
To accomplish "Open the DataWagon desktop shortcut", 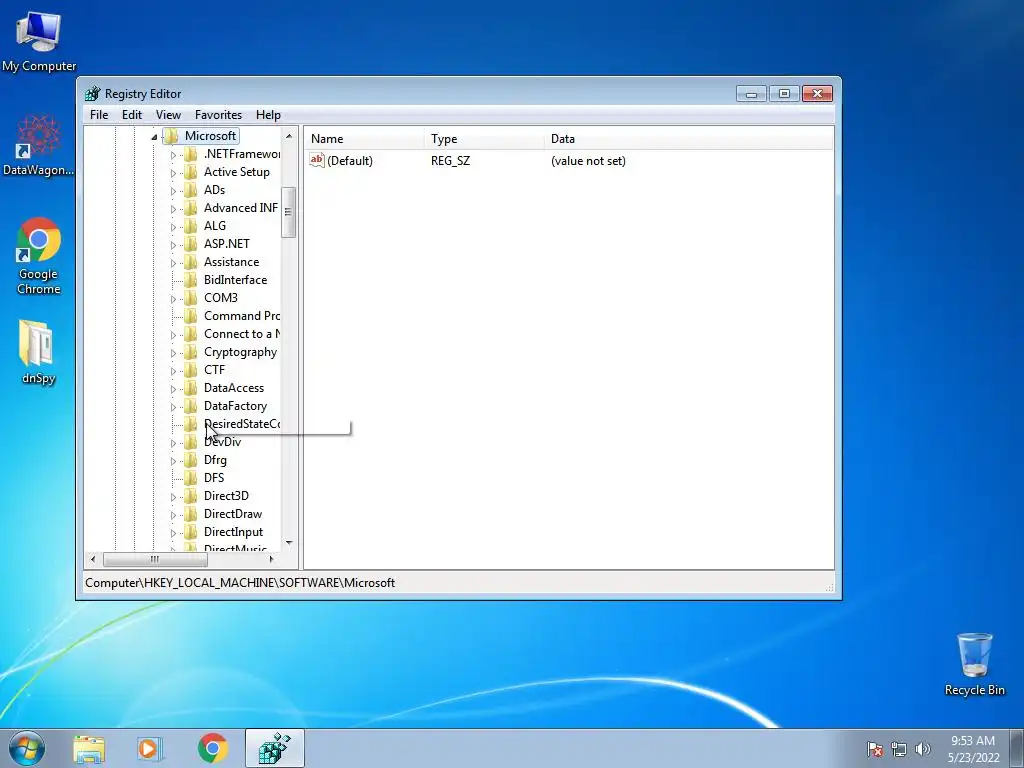I will (x=39, y=145).
